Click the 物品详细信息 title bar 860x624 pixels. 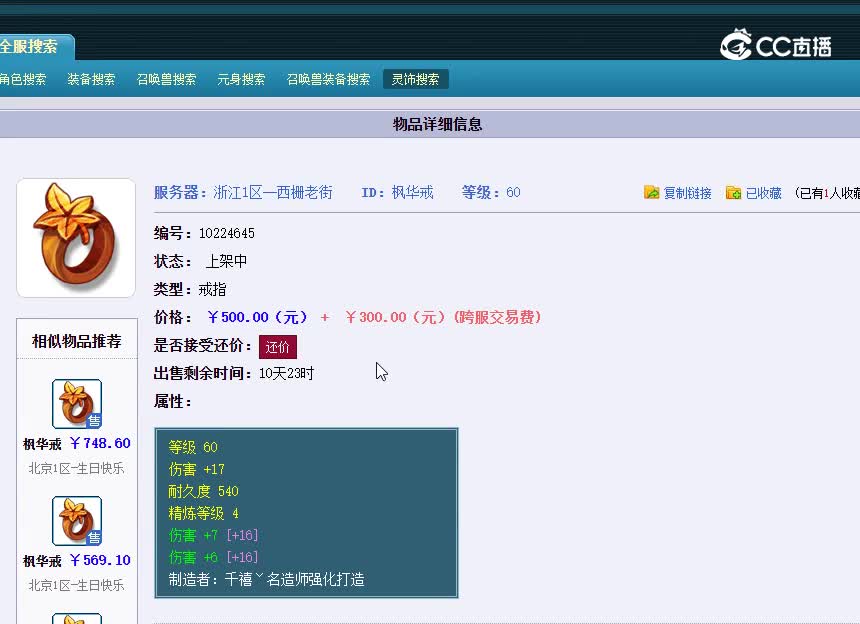click(x=430, y=124)
